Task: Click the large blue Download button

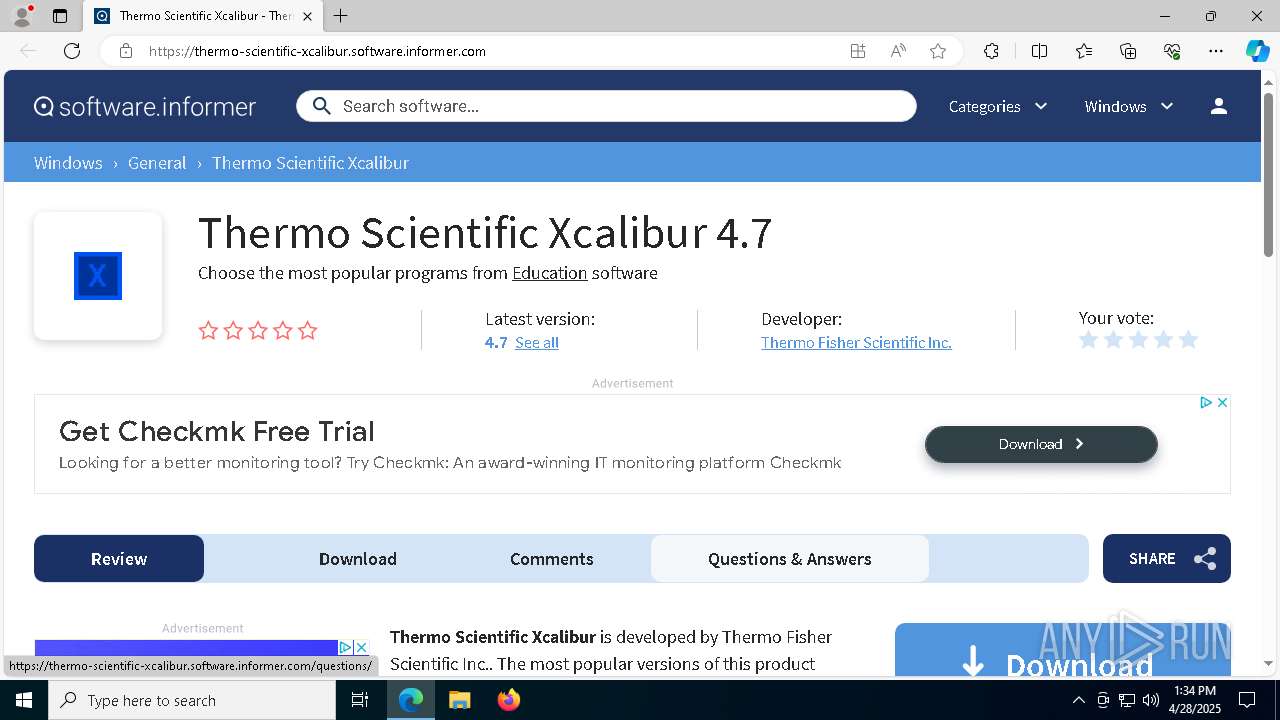Action: click(x=1062, y=650)
